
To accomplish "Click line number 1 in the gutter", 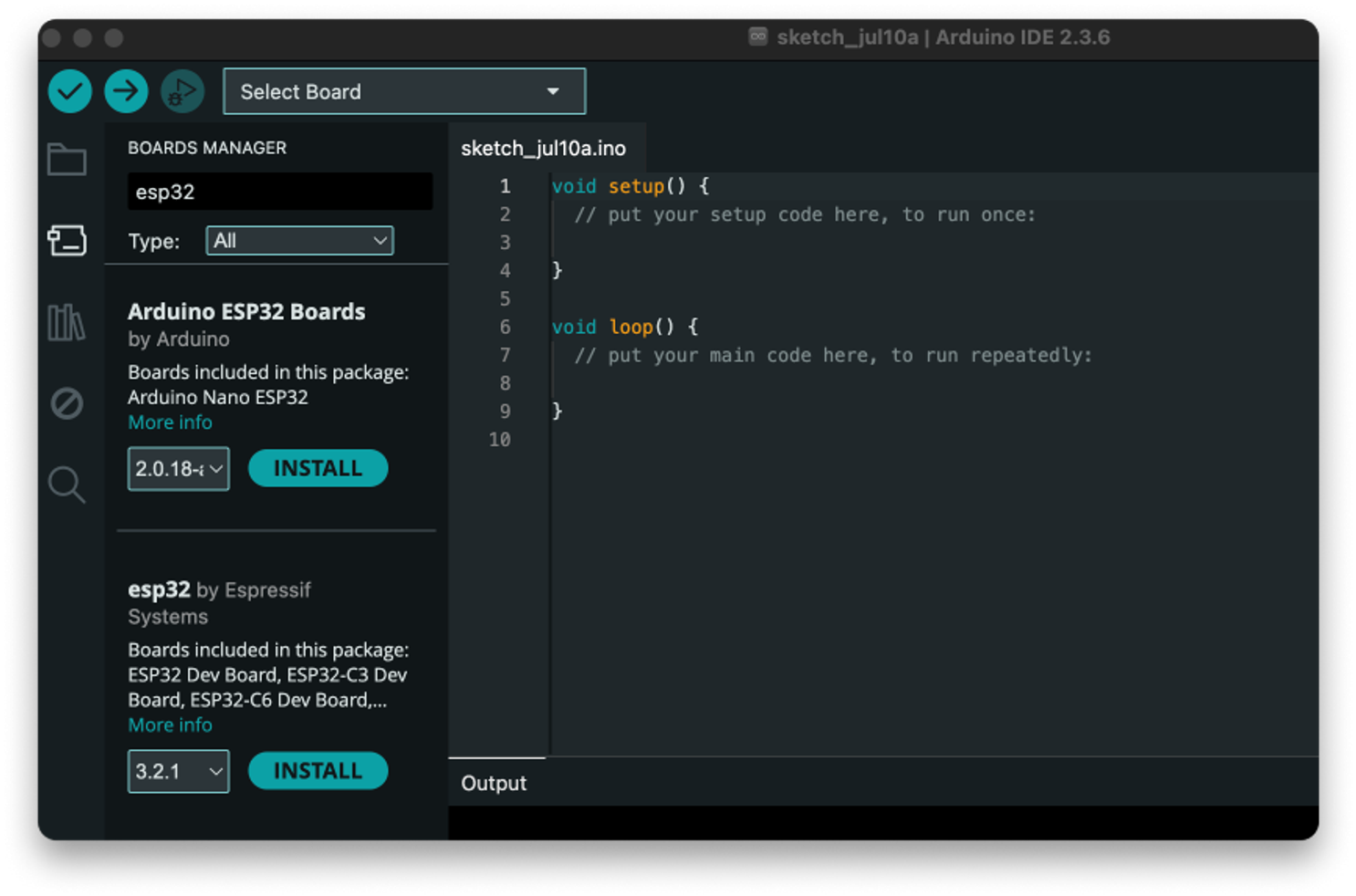I will pos(505,186).
